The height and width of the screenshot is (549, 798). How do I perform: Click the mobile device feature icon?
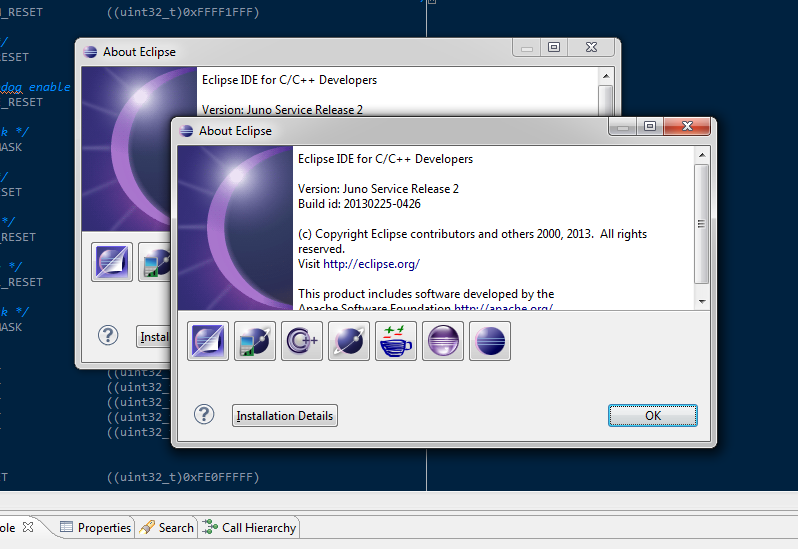(255, 341)
